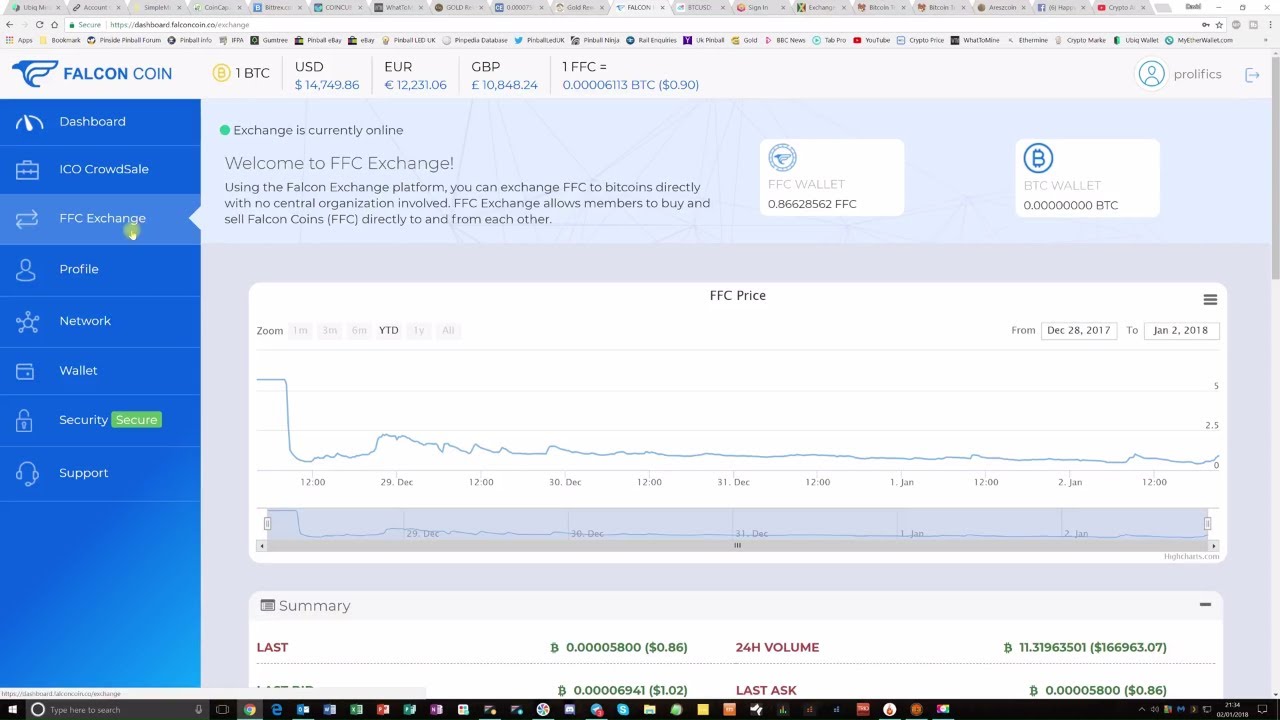
Task: Click the chart scrollbar left arrow
Action: pos(262,545)
